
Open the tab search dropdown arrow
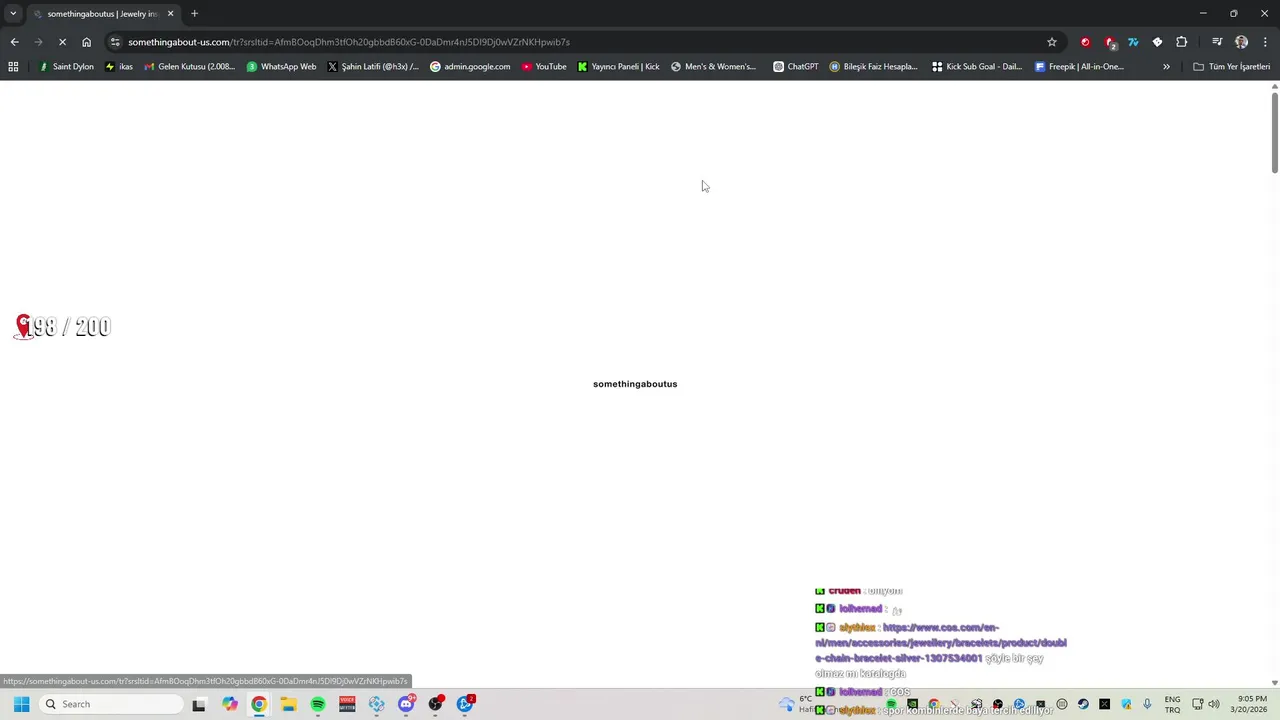[13, 14]
